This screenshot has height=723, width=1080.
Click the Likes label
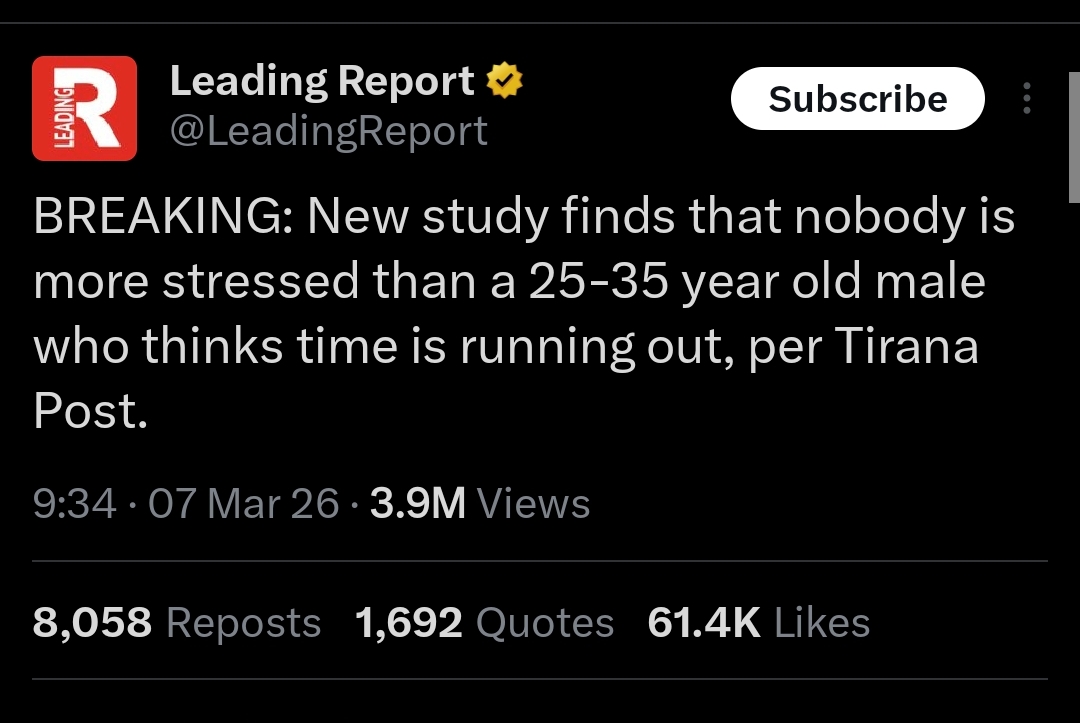click(822, 623)
